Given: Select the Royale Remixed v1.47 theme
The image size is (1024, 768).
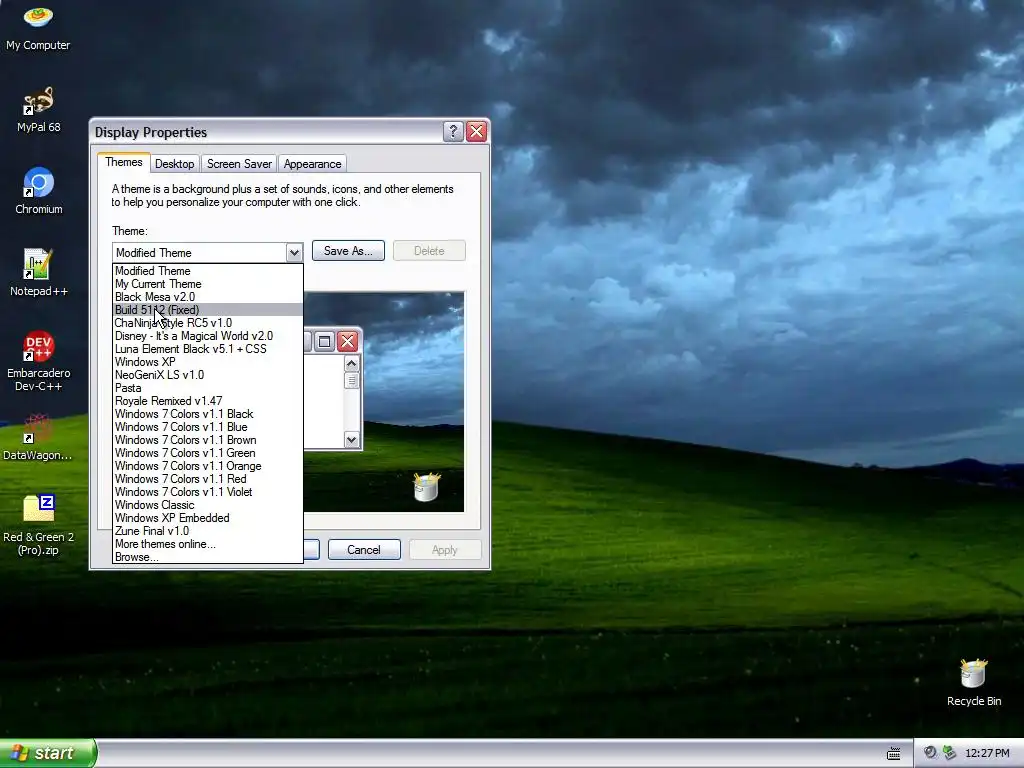Looking at the screenshot, I should (x=208, y=401).
